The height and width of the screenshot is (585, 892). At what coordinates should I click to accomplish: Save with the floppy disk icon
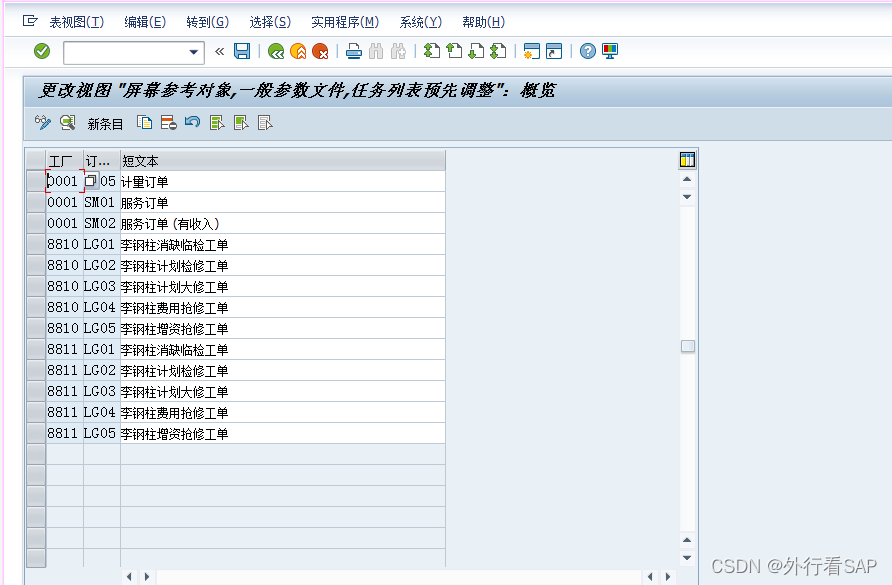pyautogui.click(x=242, y=51)
